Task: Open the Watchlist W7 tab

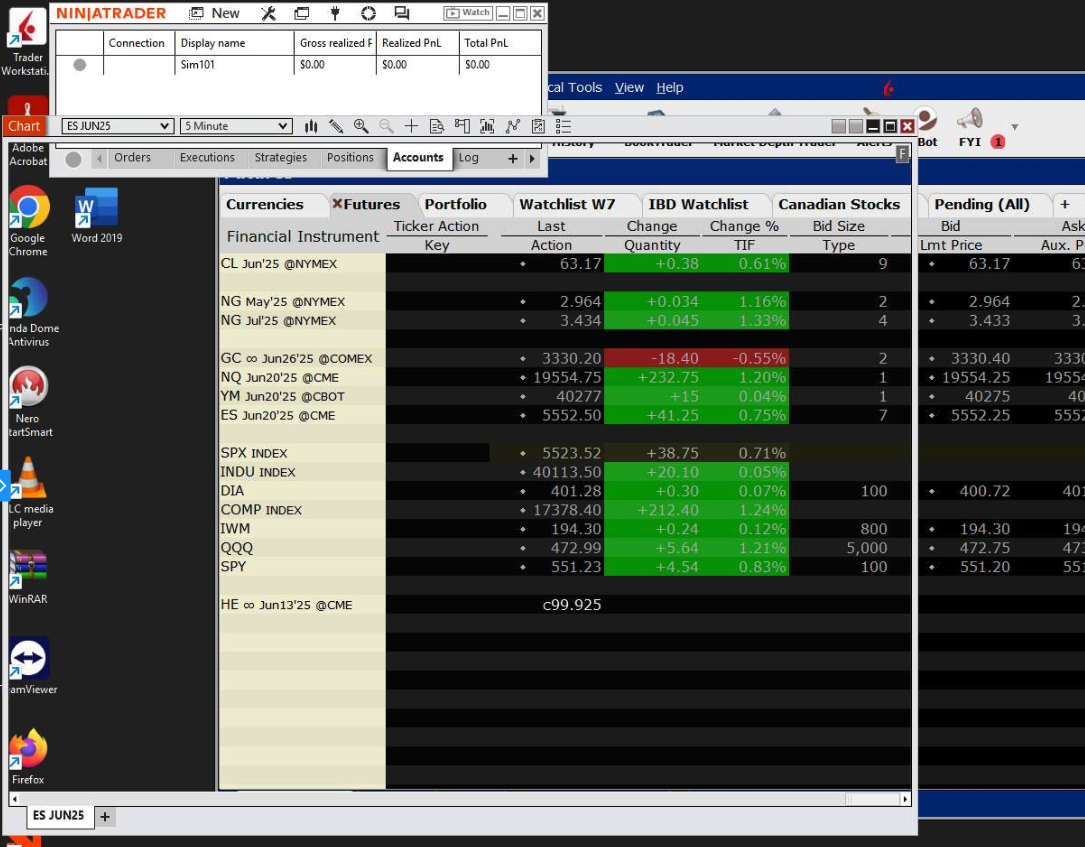Action: tap(567, 204)
